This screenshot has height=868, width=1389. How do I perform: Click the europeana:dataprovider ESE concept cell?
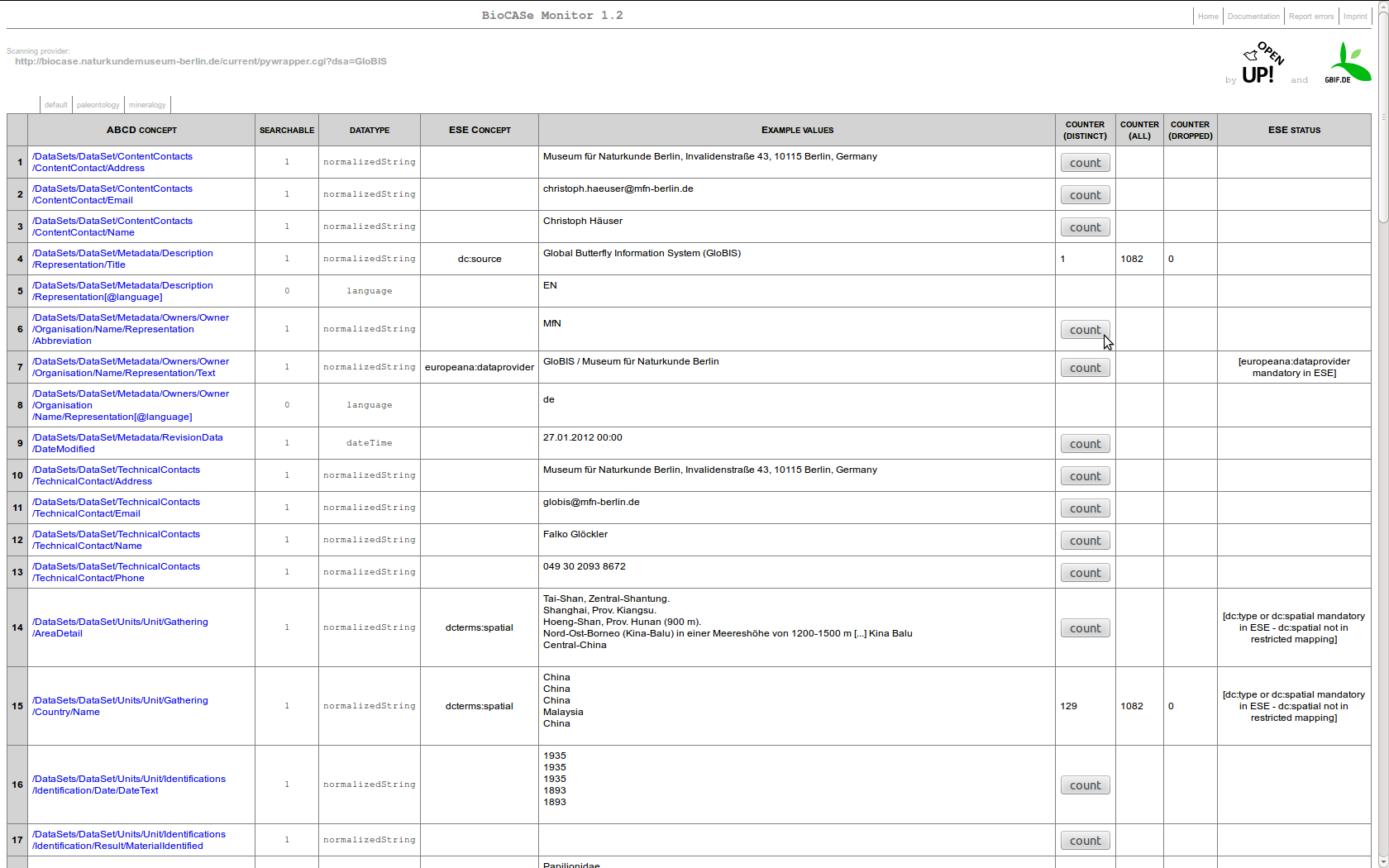(x=480, y=367)
